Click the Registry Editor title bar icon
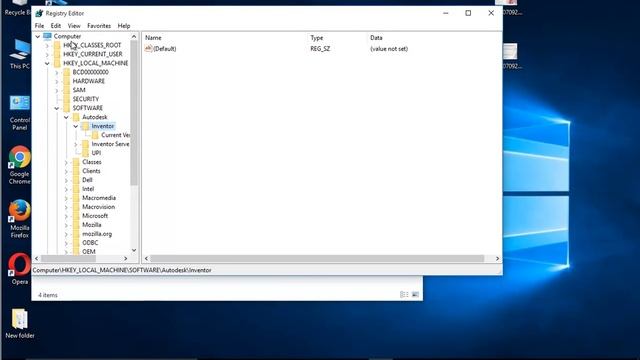The width and height of the screenshot is (640, 360). click(39, 13)
